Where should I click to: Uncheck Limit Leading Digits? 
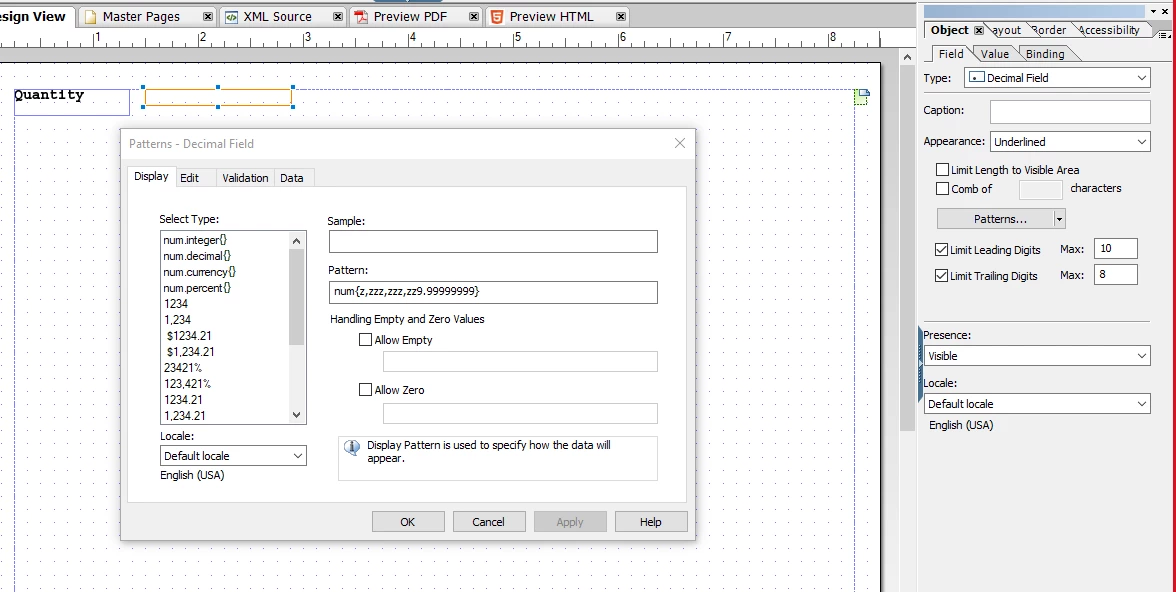pyautogui.click(x=941, y=249)
